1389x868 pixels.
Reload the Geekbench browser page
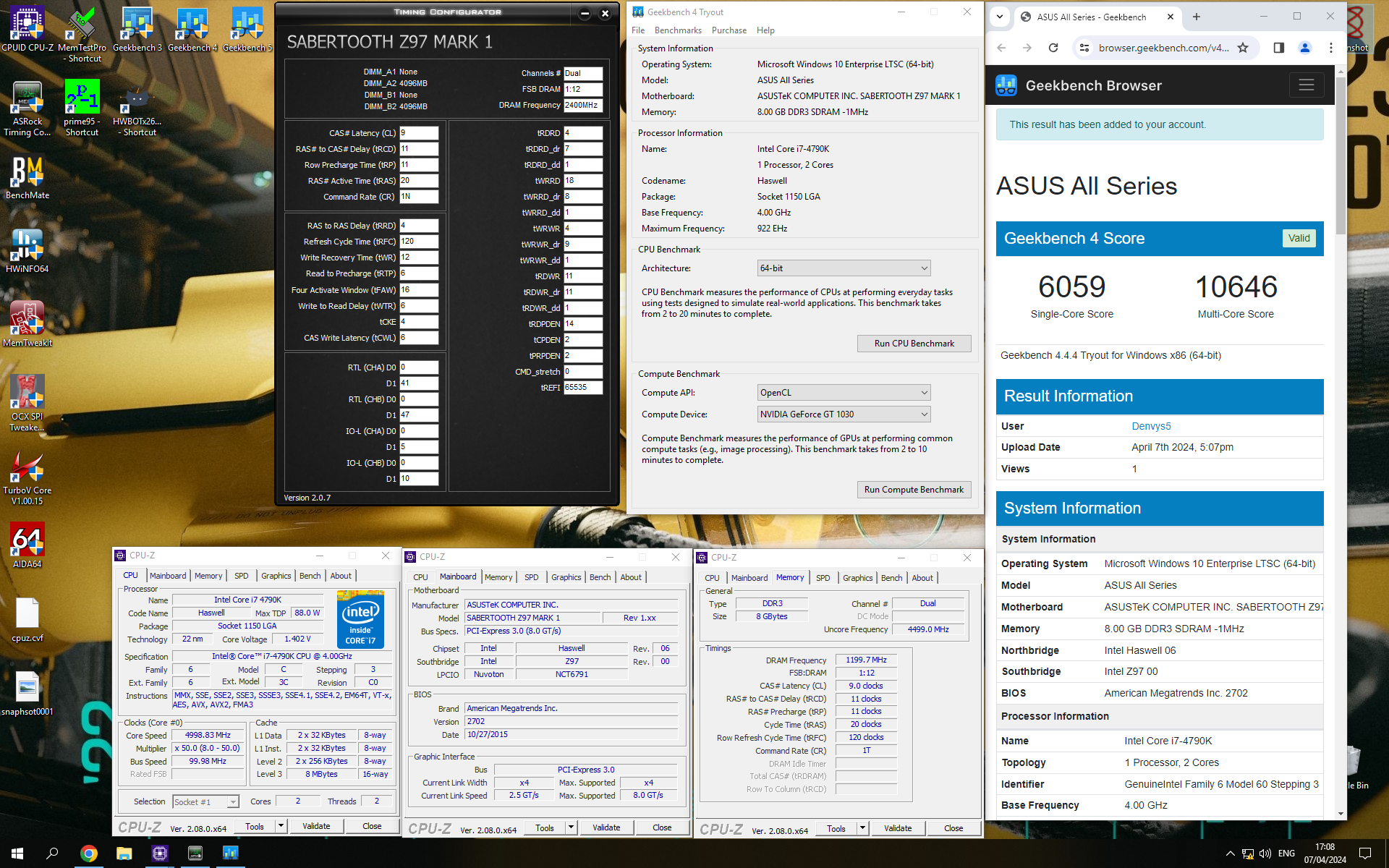click(x=1053, y=48)
